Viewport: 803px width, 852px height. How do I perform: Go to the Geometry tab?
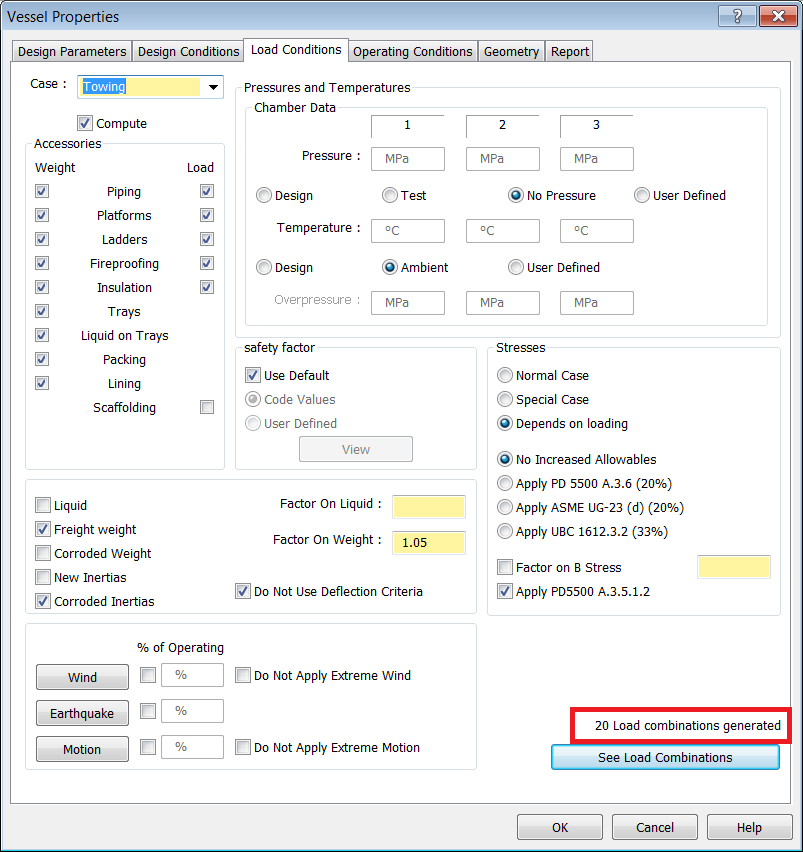click(x=511, y=52)
